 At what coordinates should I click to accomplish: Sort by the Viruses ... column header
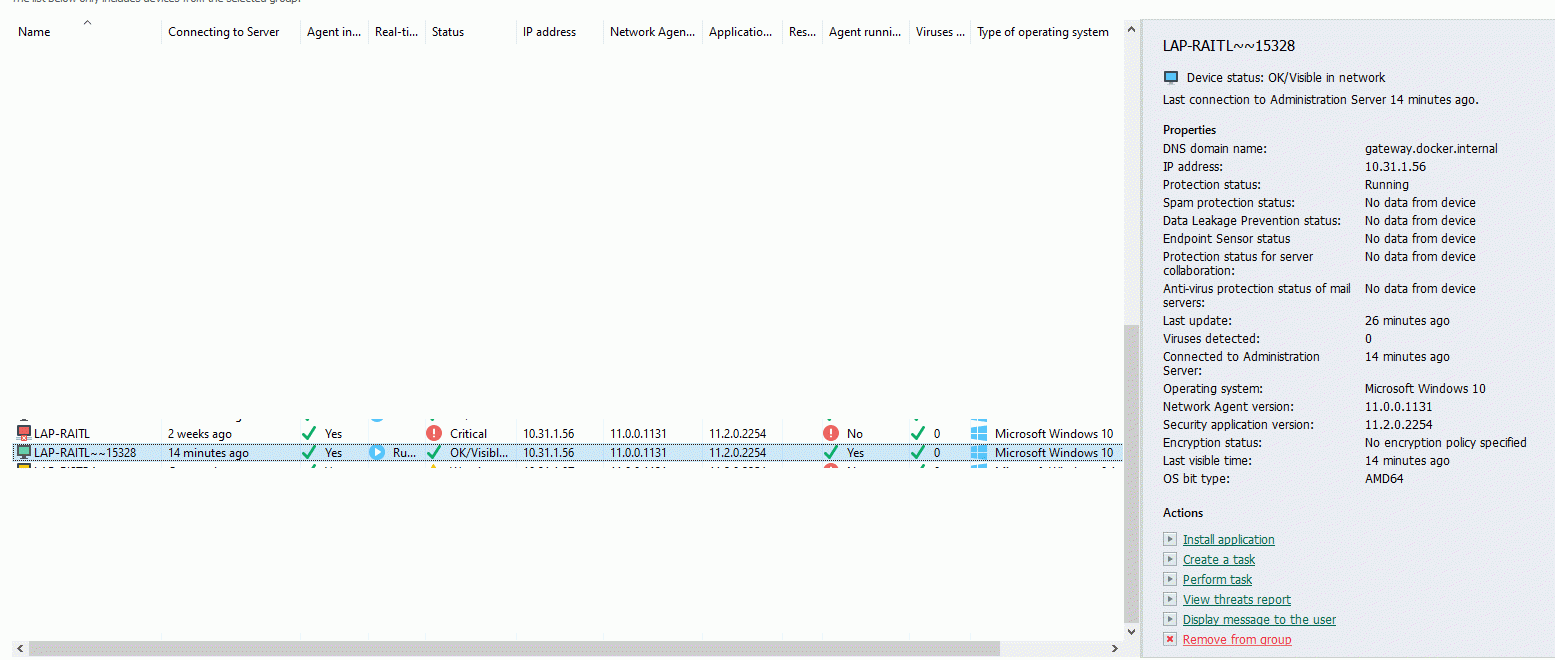pyautogui.click(x=940, y=32)
